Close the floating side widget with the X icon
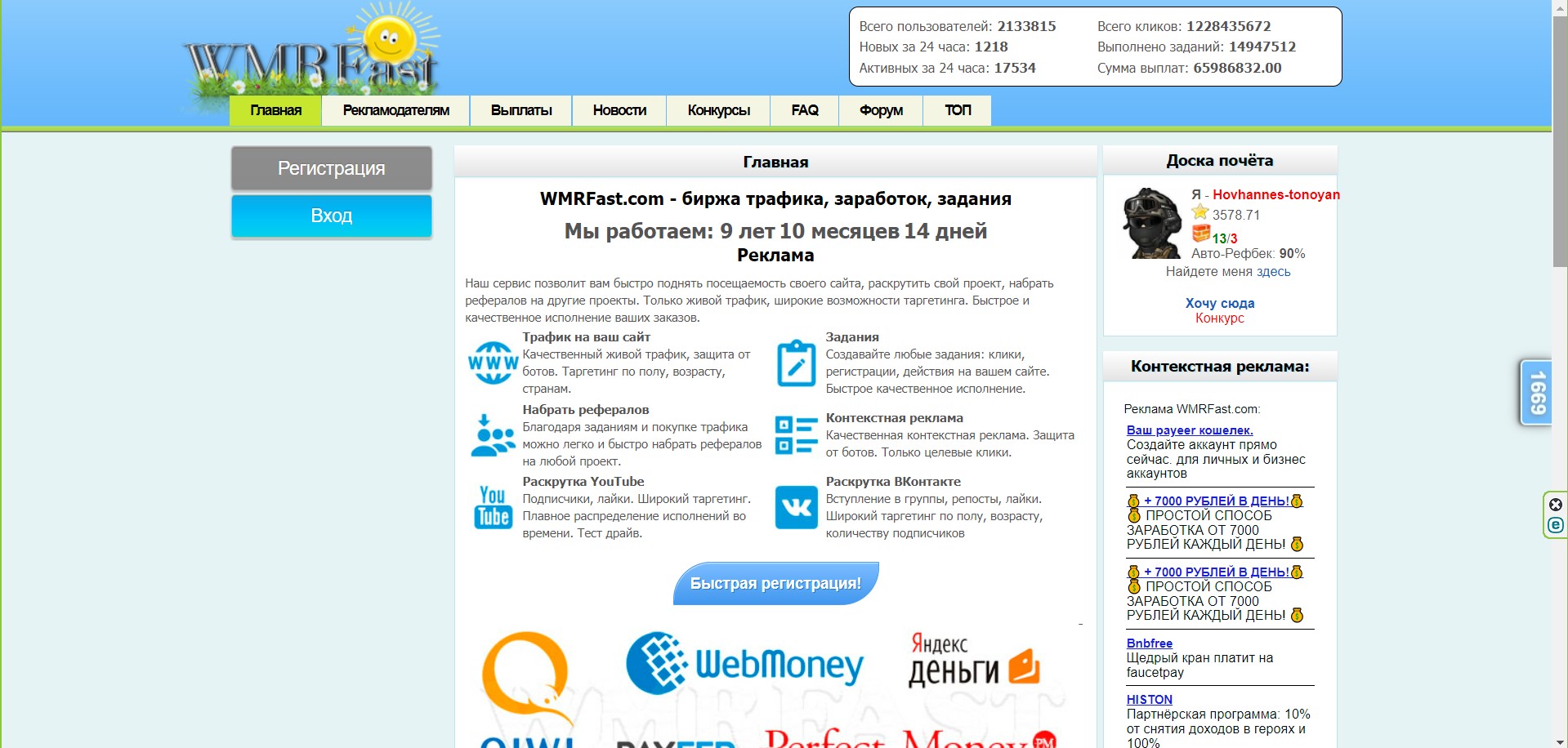1568x748 pixels. click(1556, 505)
